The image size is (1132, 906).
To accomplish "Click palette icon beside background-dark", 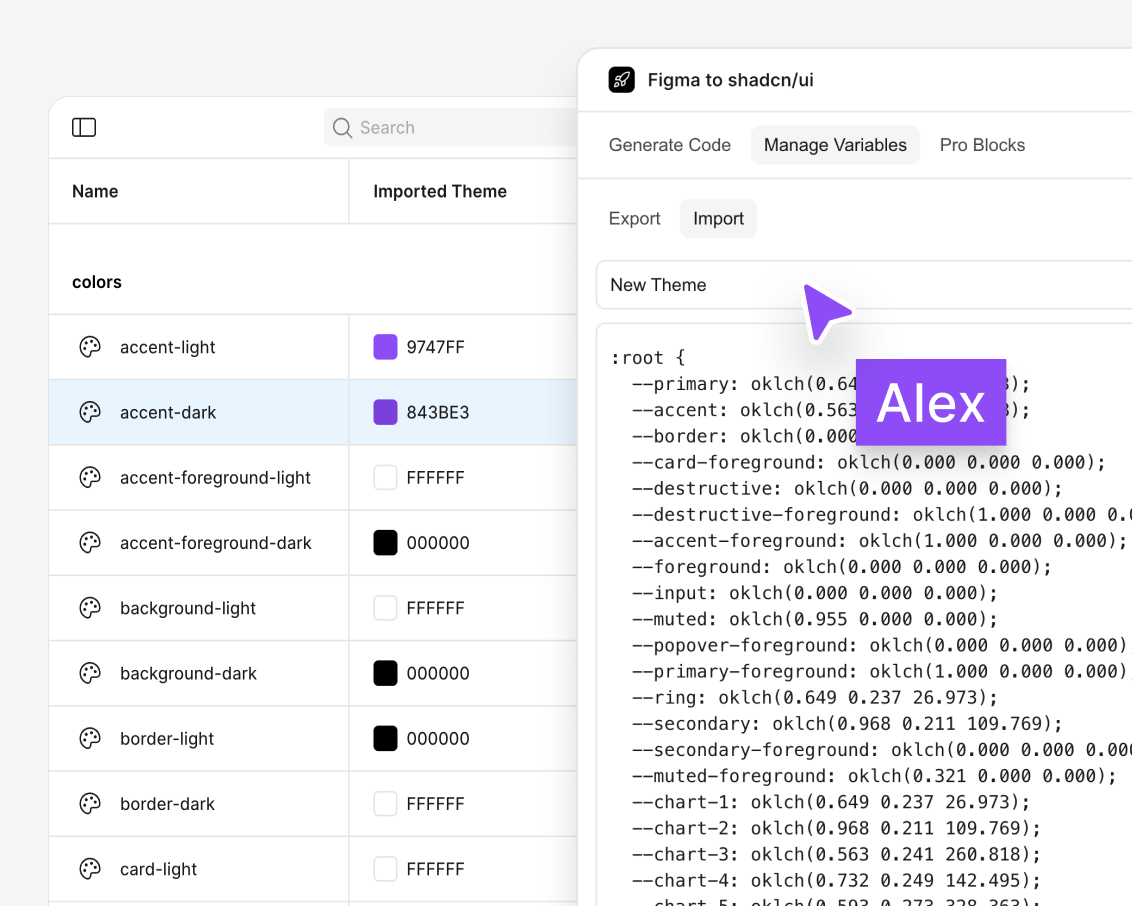I will [90, 674].
